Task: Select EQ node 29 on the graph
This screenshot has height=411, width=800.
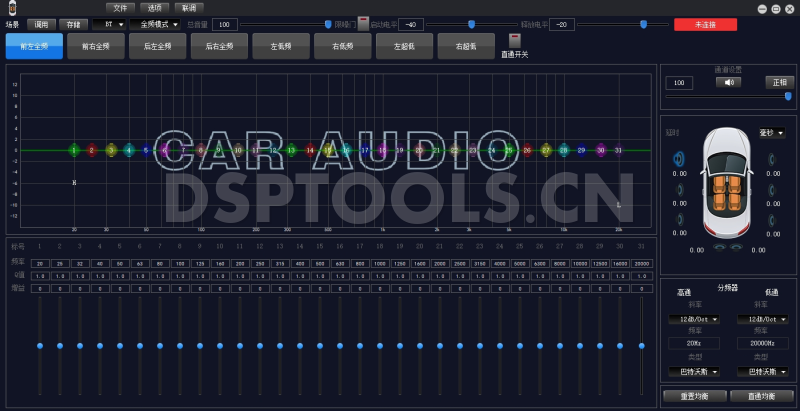Action: 581,150
